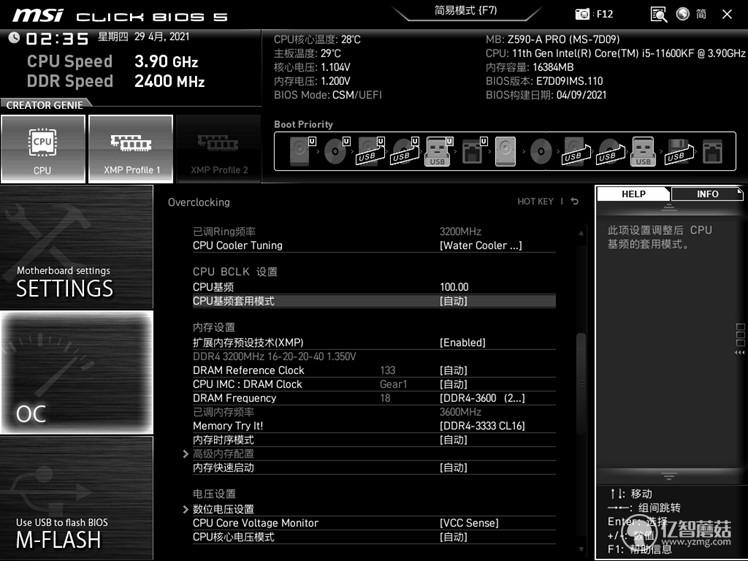The height and width of the screenshot is (561, 748).
Task: Click the 已调Ring频率 row
Action: coord(374,232)
